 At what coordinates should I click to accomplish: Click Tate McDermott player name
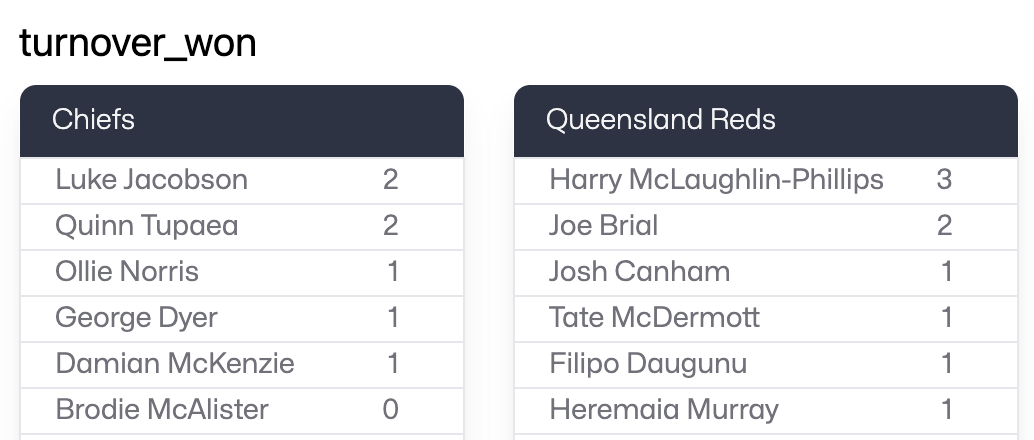coord(654,318)
